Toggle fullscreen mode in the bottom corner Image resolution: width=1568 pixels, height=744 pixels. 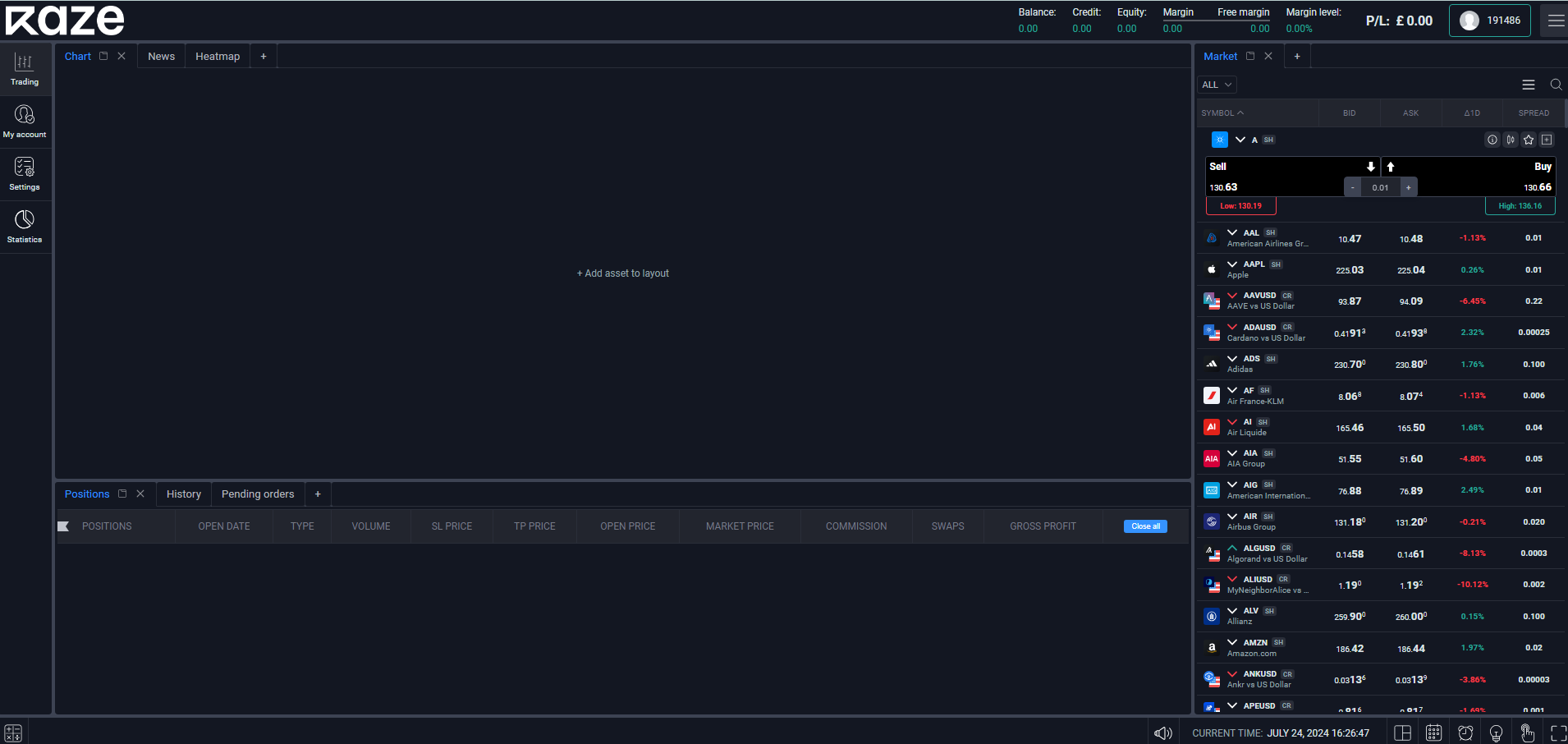[x=1558, y=733]
